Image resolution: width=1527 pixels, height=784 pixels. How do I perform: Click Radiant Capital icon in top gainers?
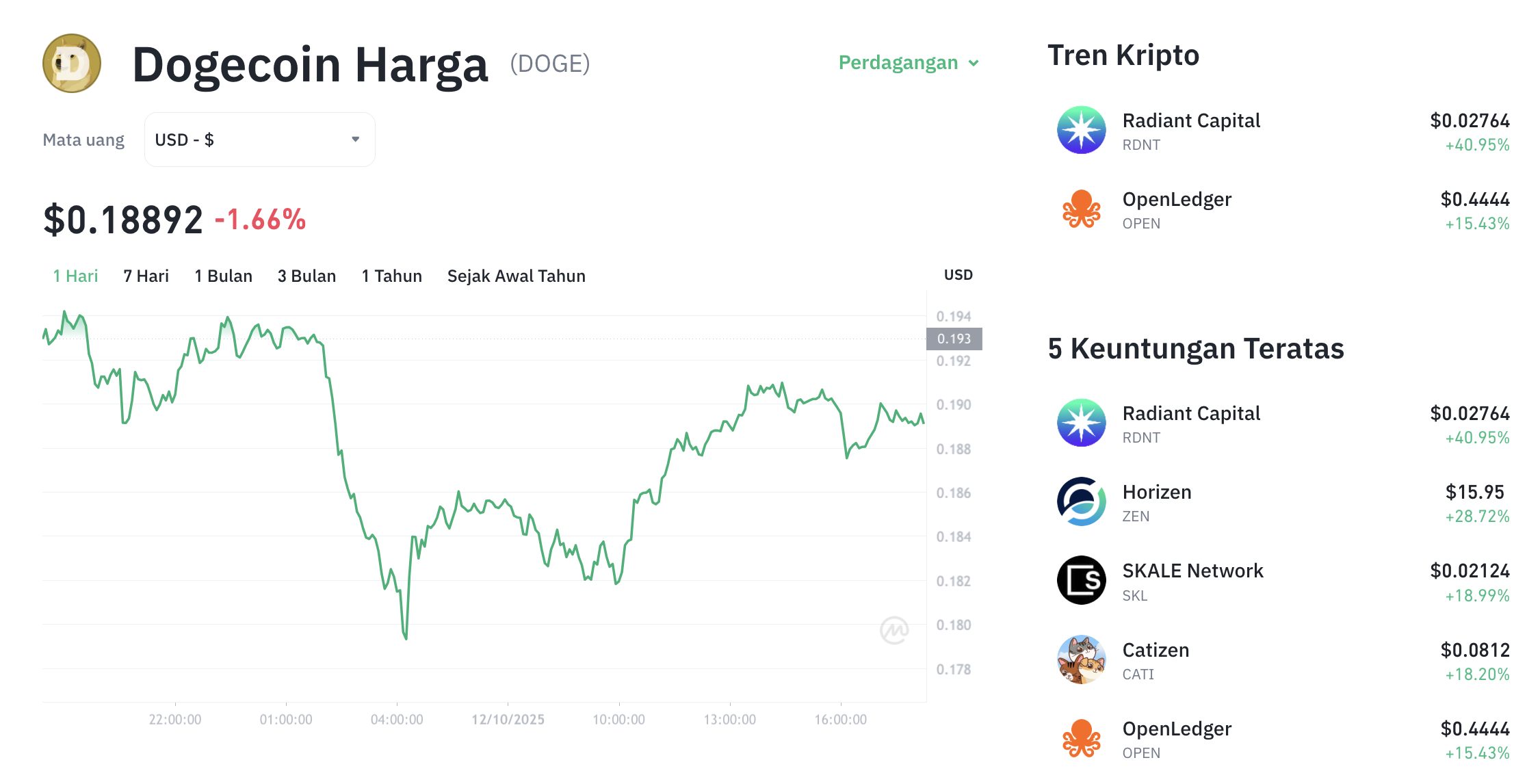[1081, 423]
